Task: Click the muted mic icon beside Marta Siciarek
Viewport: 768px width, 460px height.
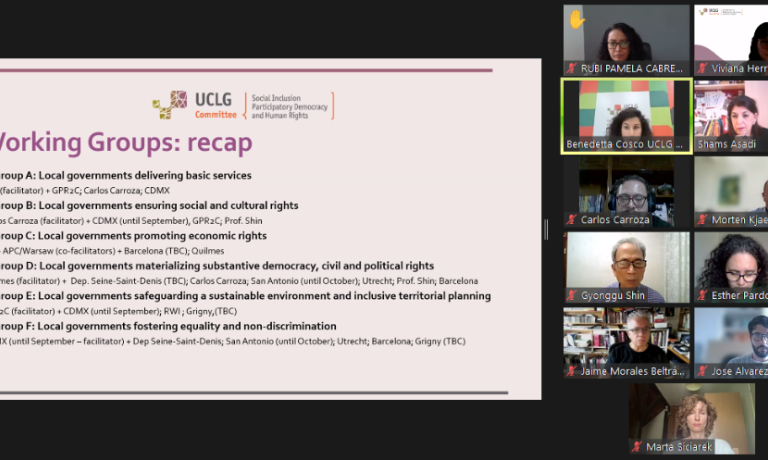Action: [x=637, y=446]
